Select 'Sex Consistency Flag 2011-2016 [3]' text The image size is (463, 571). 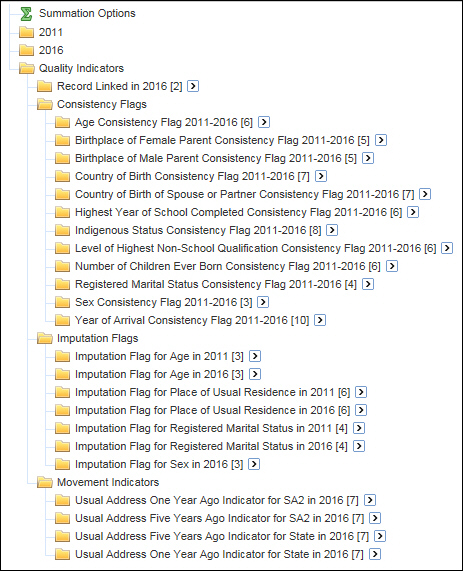click(x=164, y=302)
